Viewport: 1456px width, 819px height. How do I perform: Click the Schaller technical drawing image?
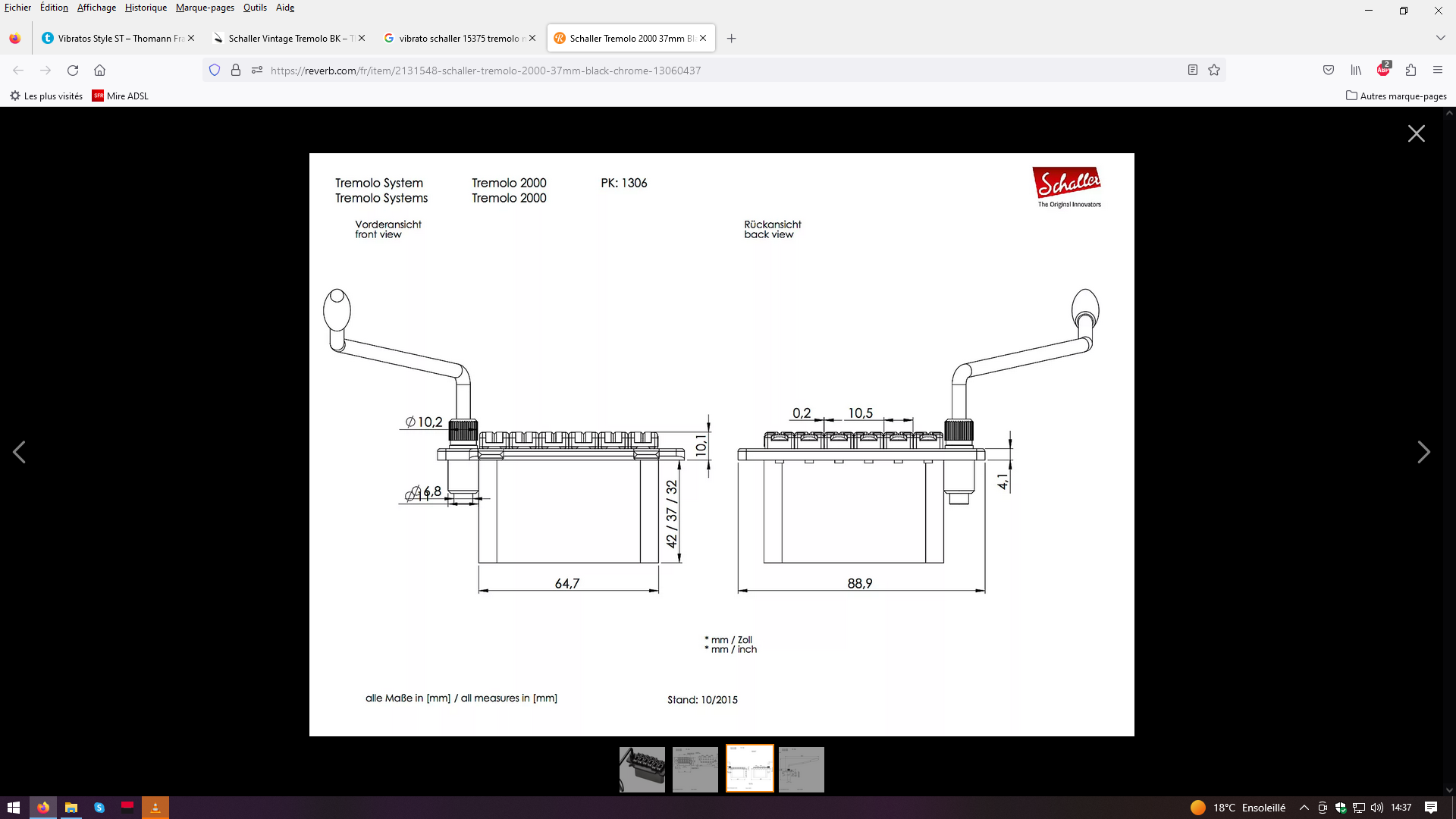tap(721, 444)
